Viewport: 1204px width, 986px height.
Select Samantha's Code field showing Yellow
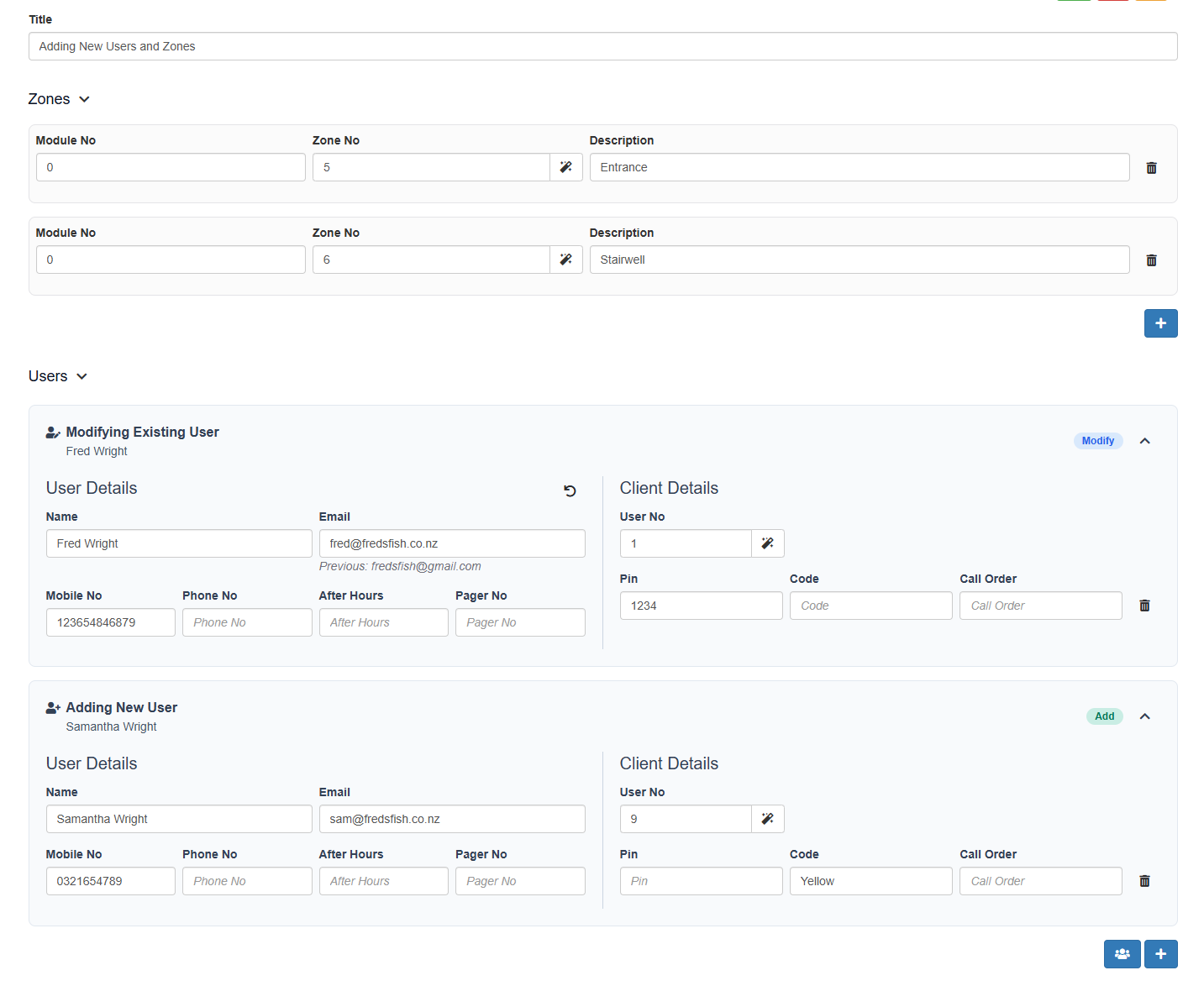(x=870, y=880)
